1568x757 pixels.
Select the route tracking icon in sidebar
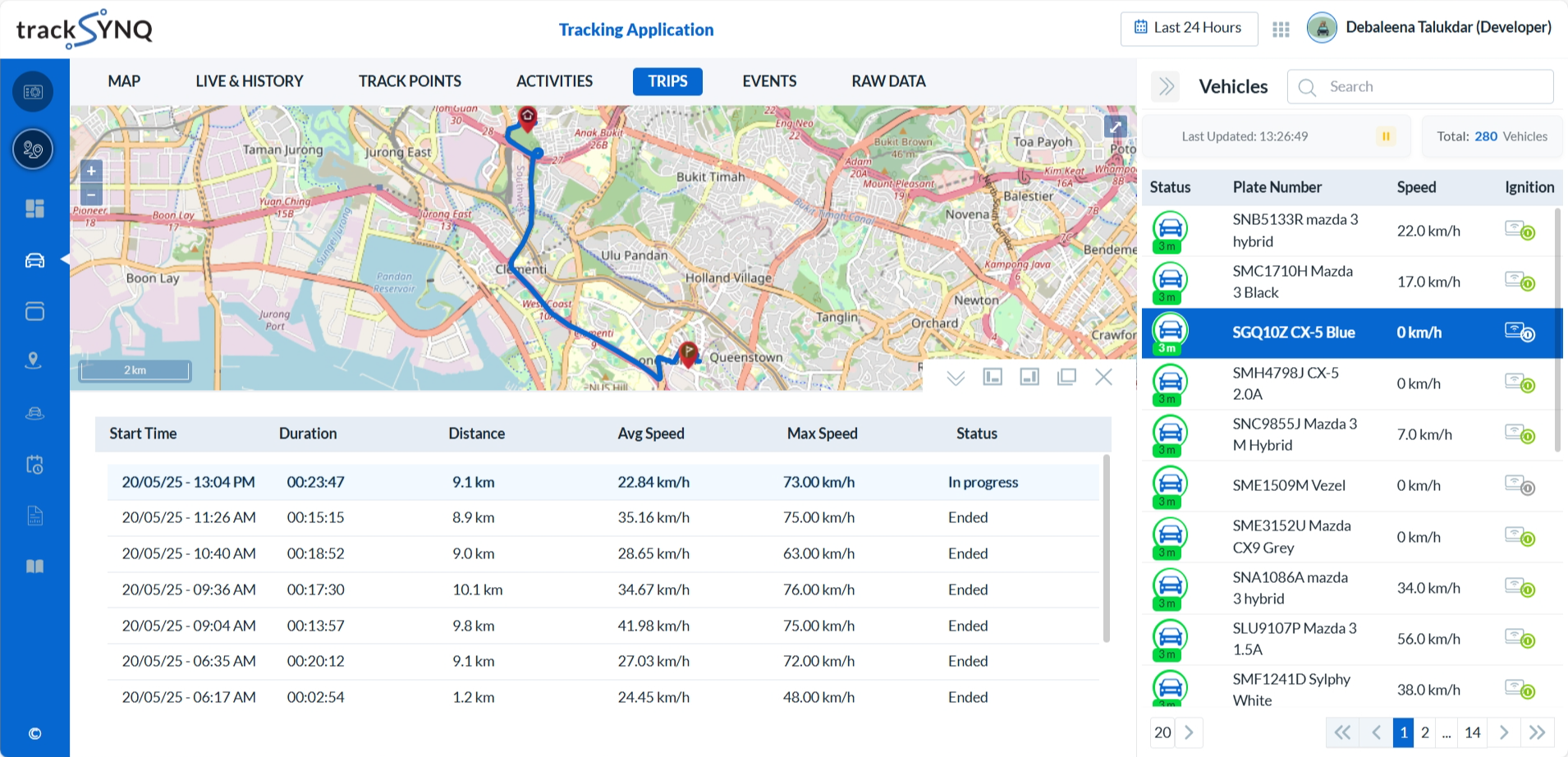(x=33, y=149)
